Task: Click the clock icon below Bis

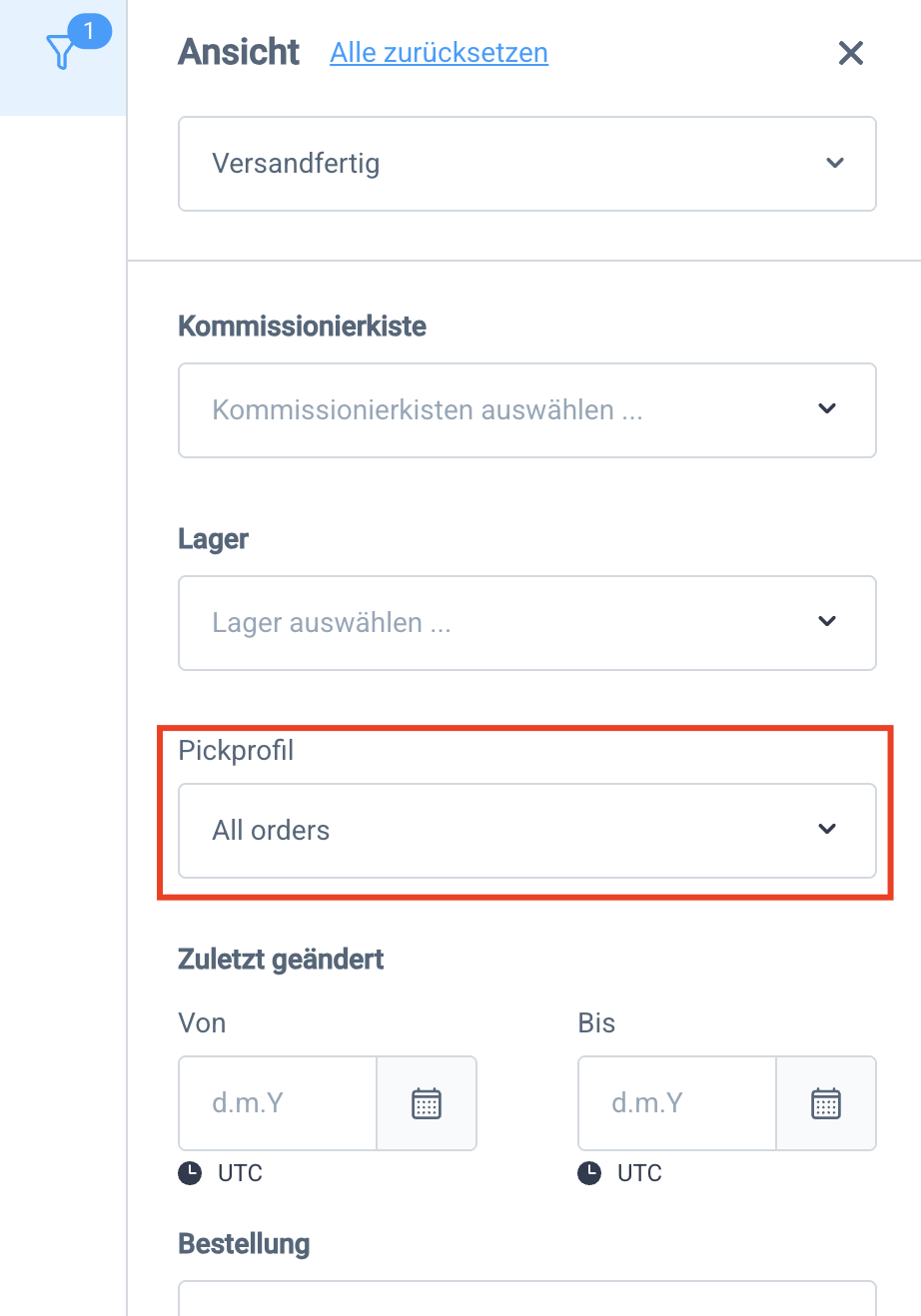Action: point(589,1173)
